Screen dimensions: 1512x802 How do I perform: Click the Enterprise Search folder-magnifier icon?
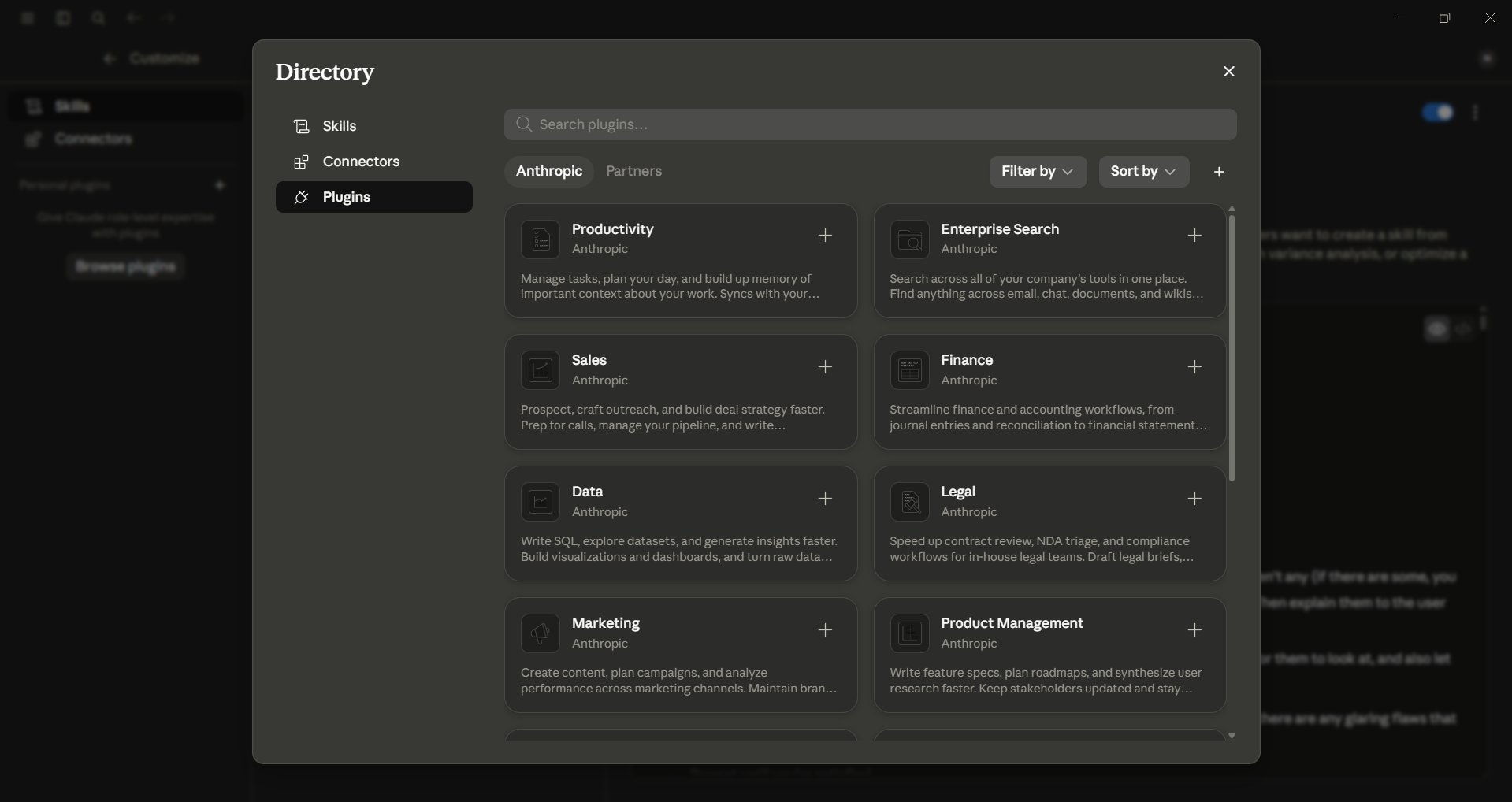[x=910, y=239]
